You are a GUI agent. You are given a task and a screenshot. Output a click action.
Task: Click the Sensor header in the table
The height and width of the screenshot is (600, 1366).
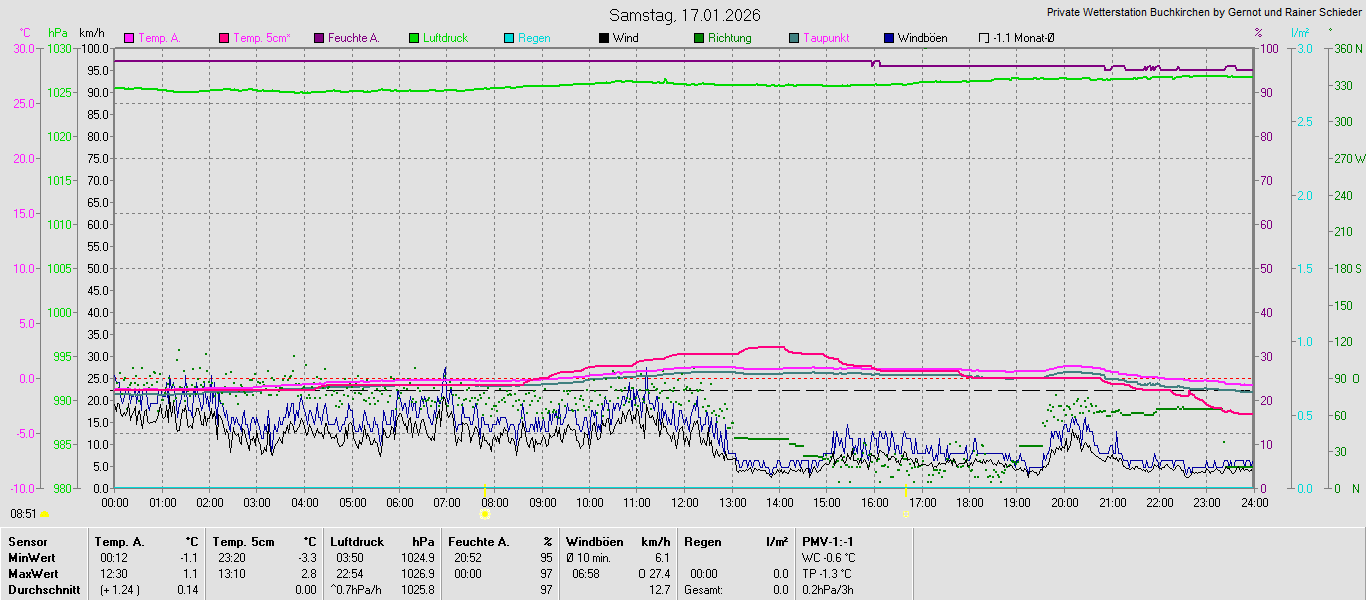tap(27, 541)
